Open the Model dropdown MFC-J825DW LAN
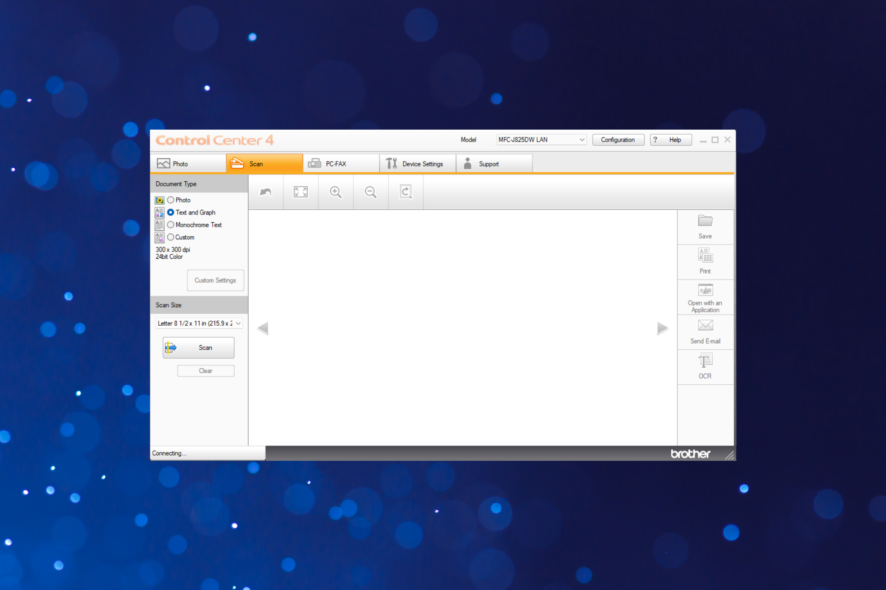 (541, 140)
